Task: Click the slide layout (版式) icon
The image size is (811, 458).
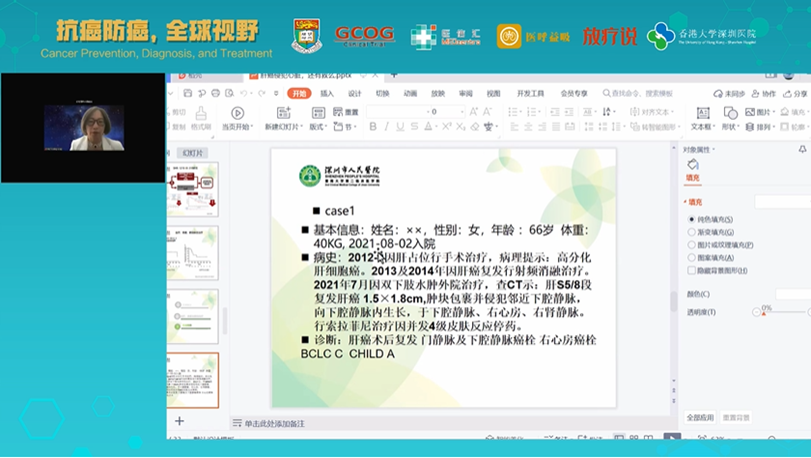Action: [318, 113]
